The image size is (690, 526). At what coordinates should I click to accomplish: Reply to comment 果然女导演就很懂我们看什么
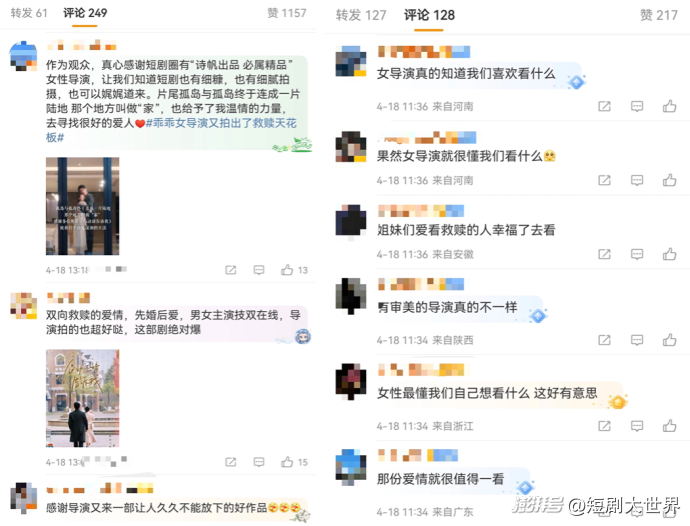pyautogui.click(x=637, y=180)
